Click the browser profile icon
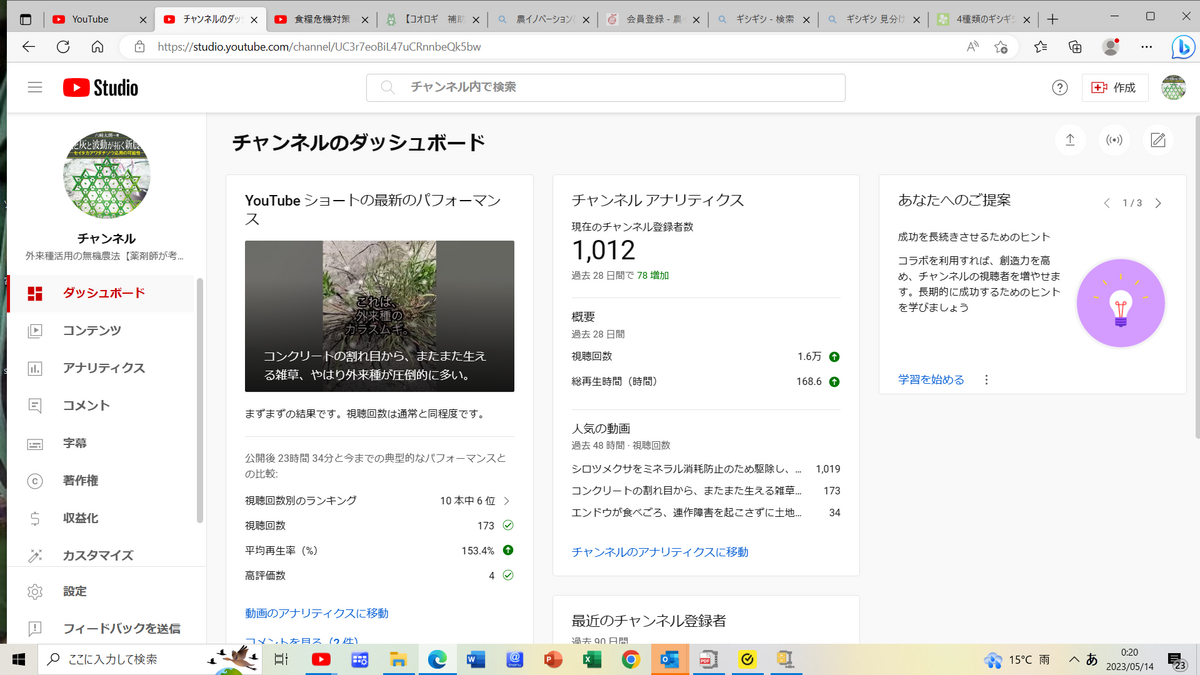Image resolution: width=1200 pixels, height=675 pixels. (1110, 46)
